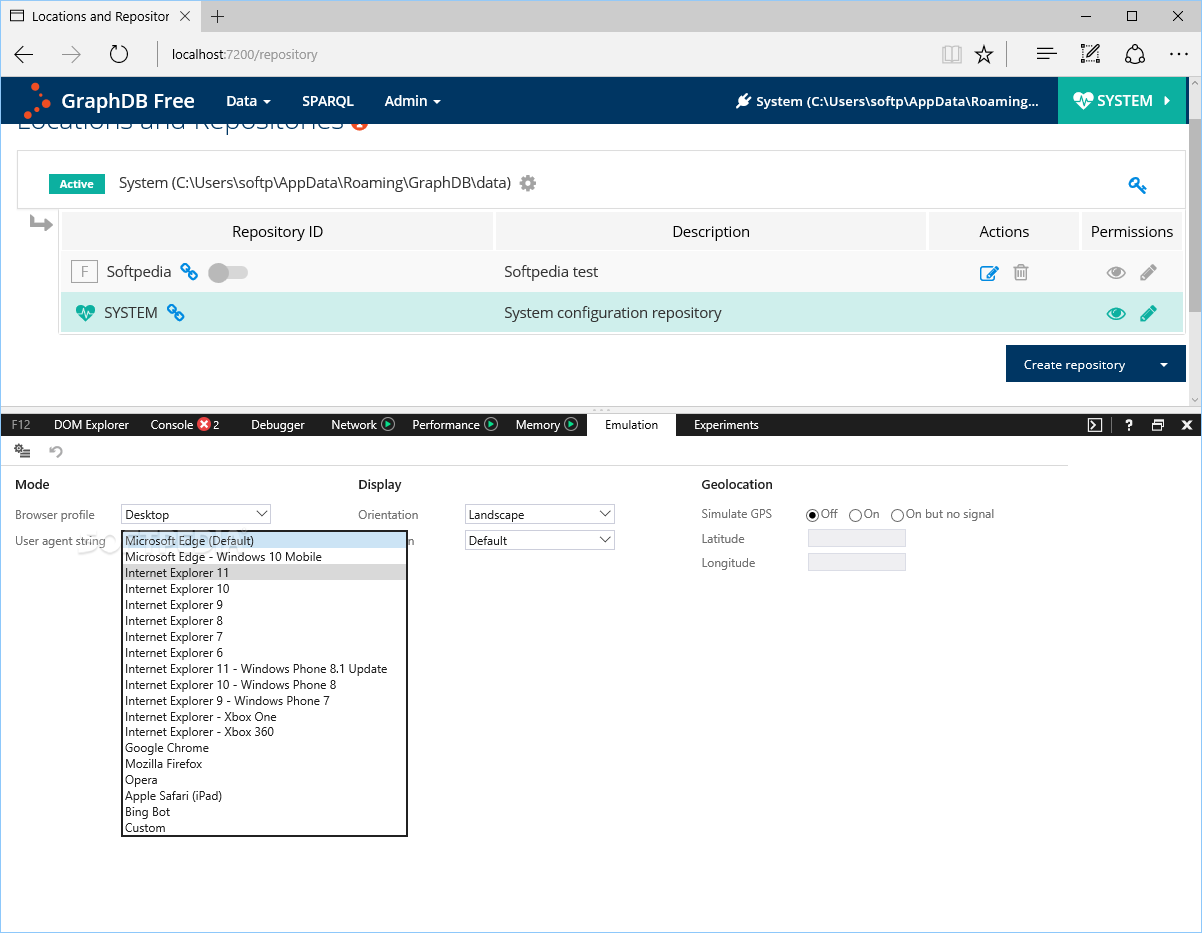The width and height of the screenshot is (1202, 933).
Task: Select Microsoft Edge - Windows 10 Mobile
Action: click(264, 557)
